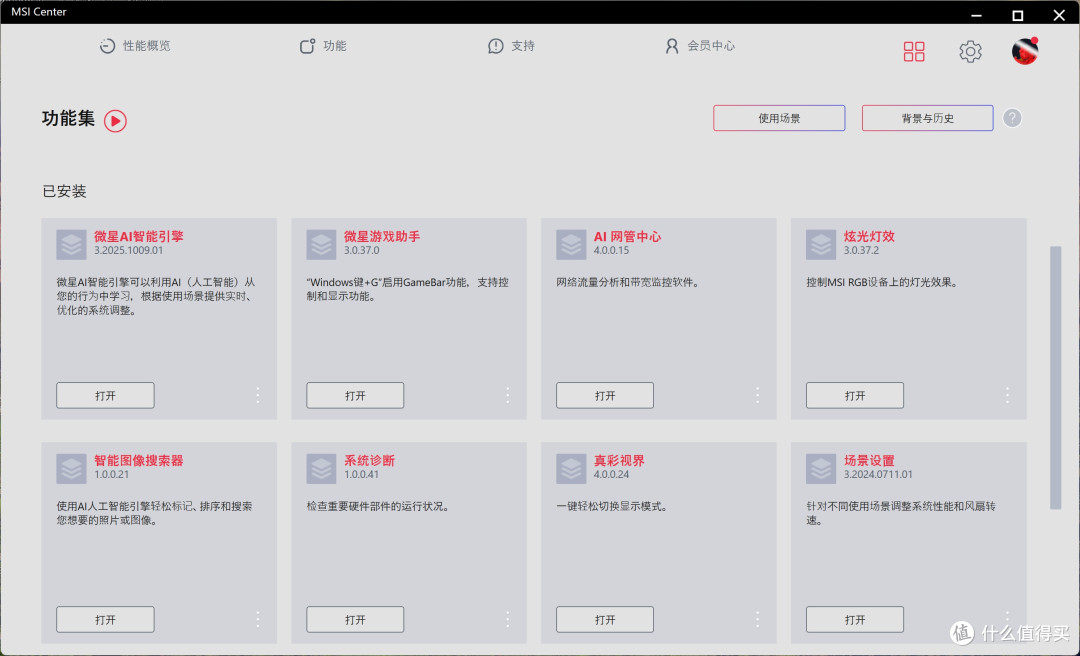Click the 系统诊断 title
Viewport: 1080px width, 656px height.
coord(370,460)
